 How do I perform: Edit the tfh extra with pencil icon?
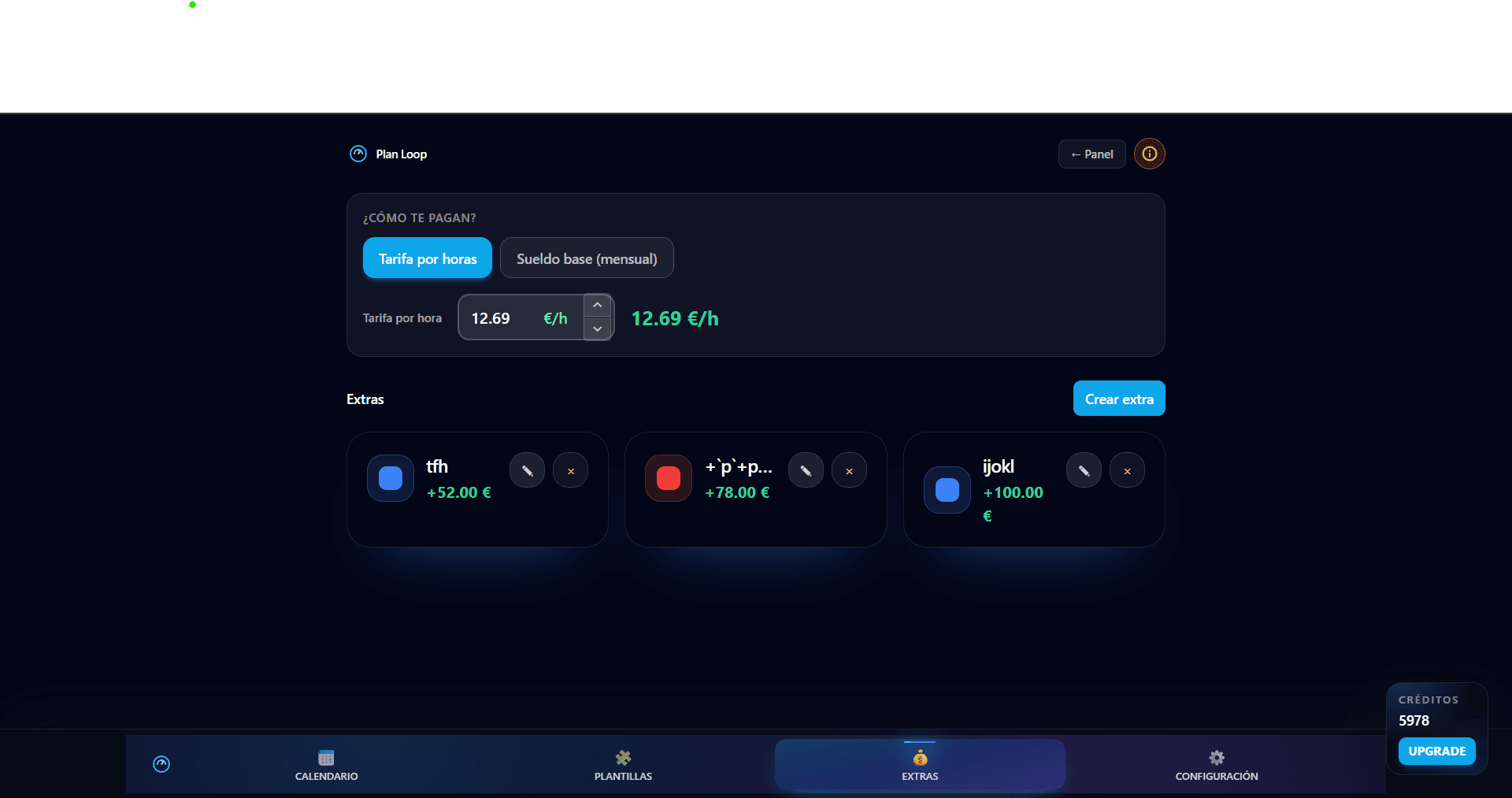click(x=528, y=471)
